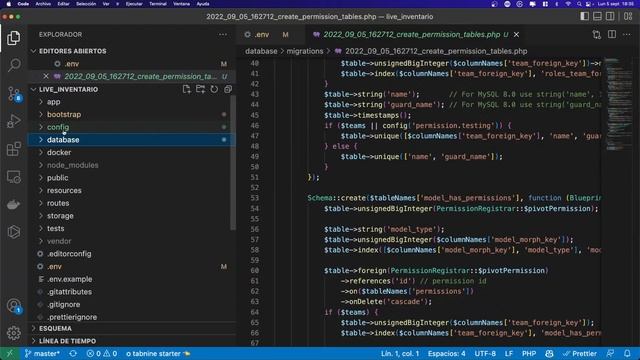Click database in breadcrumb path
This screenshot has width=640, height=360.
(261, 51)
